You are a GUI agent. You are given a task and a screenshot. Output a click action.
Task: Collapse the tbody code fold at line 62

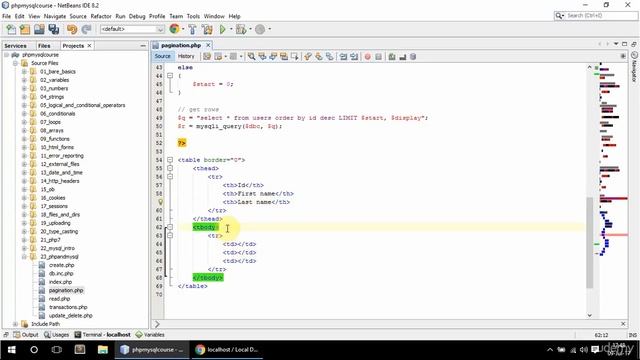(x=170, y=227)
